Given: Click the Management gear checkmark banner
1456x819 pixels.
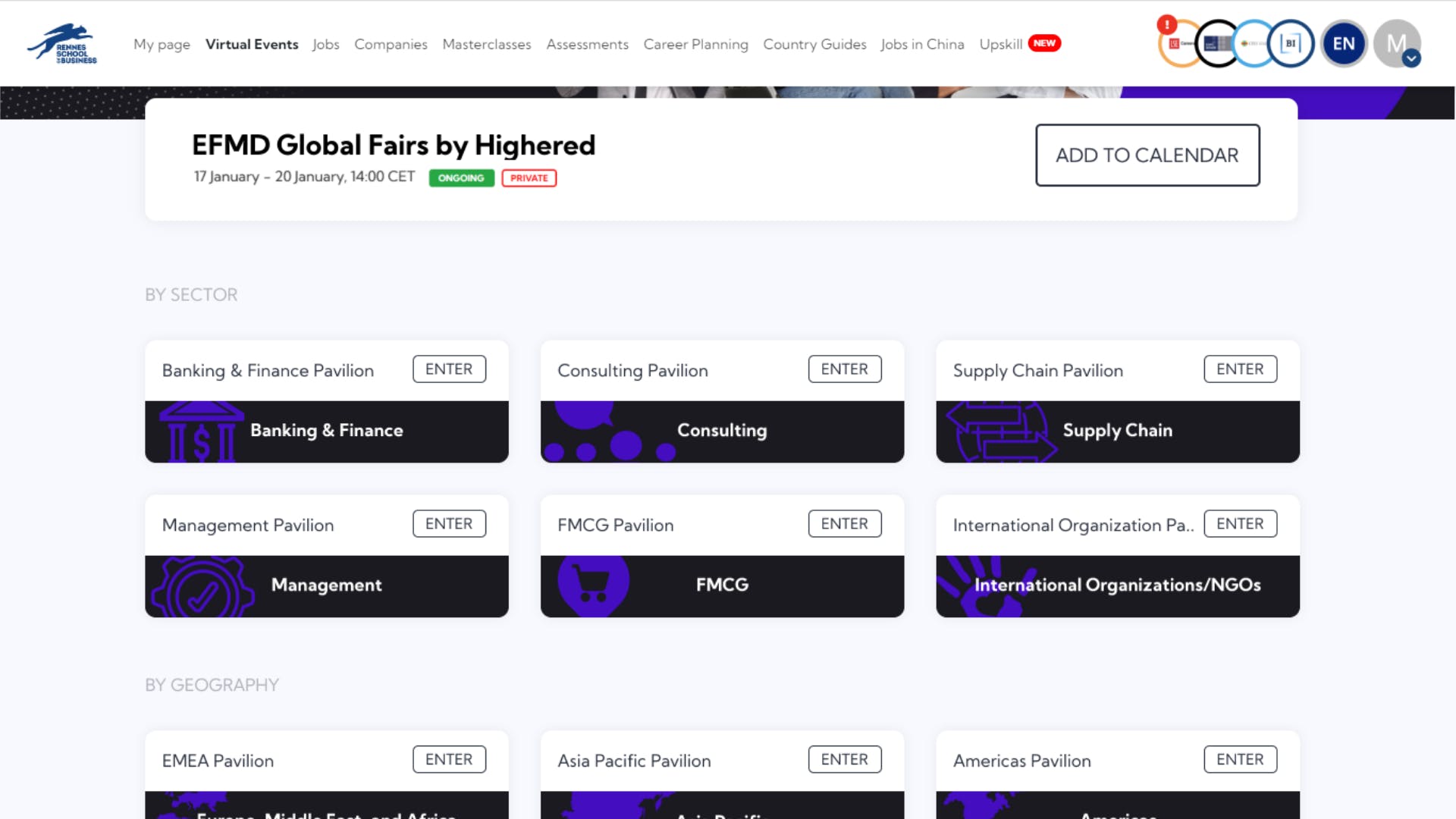Looking at the screenshot, I should click(326, 585).
